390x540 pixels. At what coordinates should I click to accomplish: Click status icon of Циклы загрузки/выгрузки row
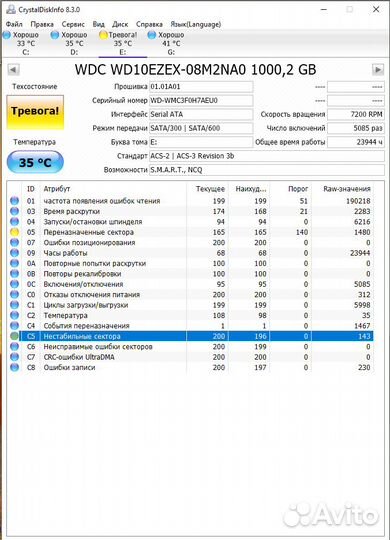click(x=14, y=305)
